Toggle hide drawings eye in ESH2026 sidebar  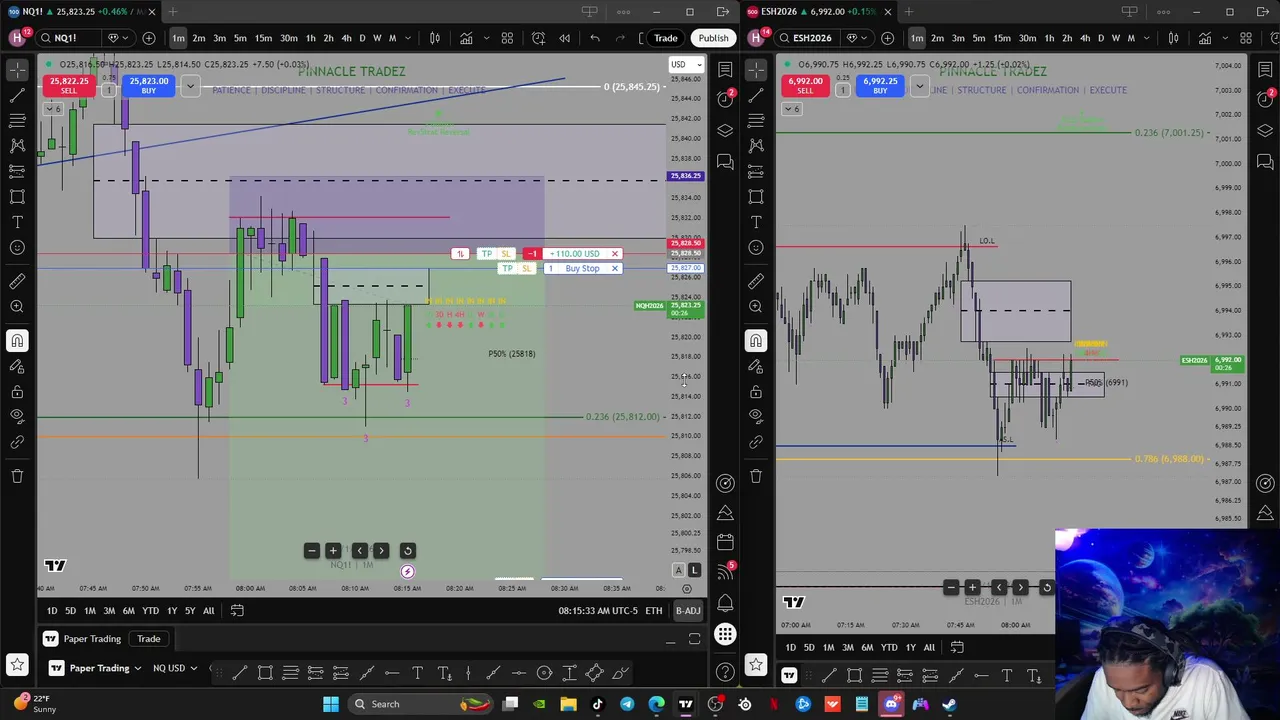(x=756, y=415)
